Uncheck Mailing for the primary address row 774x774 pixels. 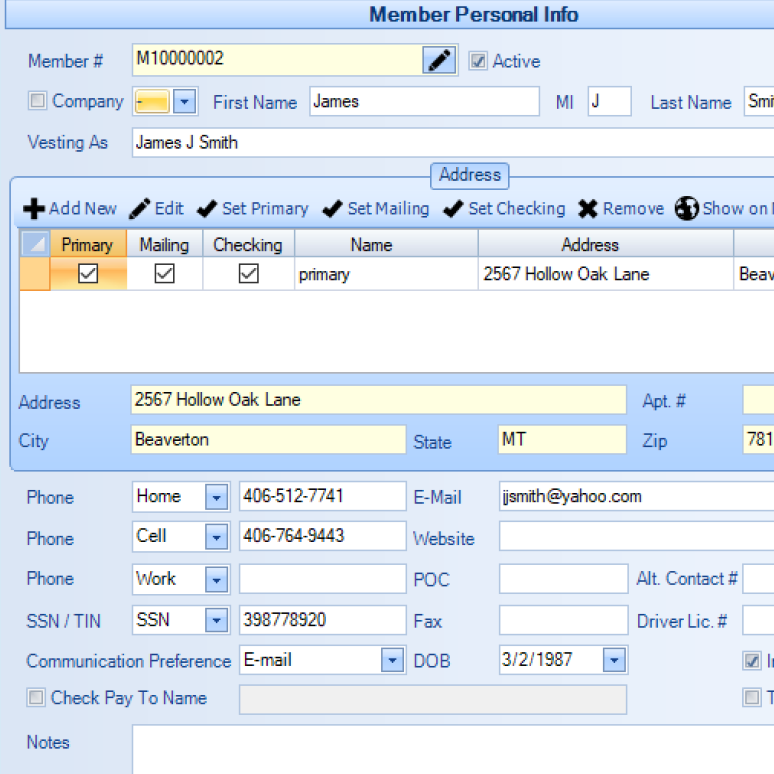(x=164, y=274)
